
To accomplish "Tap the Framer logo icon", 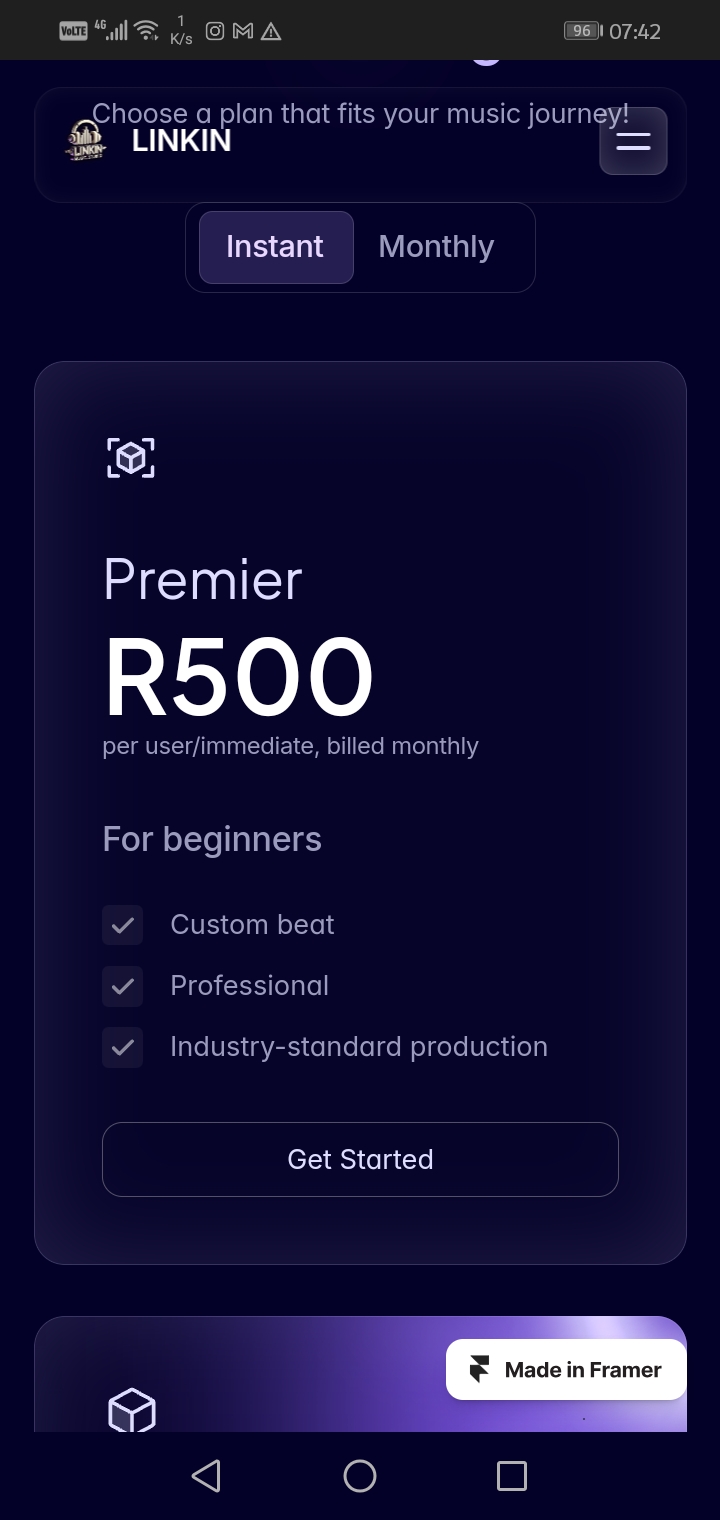I will pos(480,1370).
